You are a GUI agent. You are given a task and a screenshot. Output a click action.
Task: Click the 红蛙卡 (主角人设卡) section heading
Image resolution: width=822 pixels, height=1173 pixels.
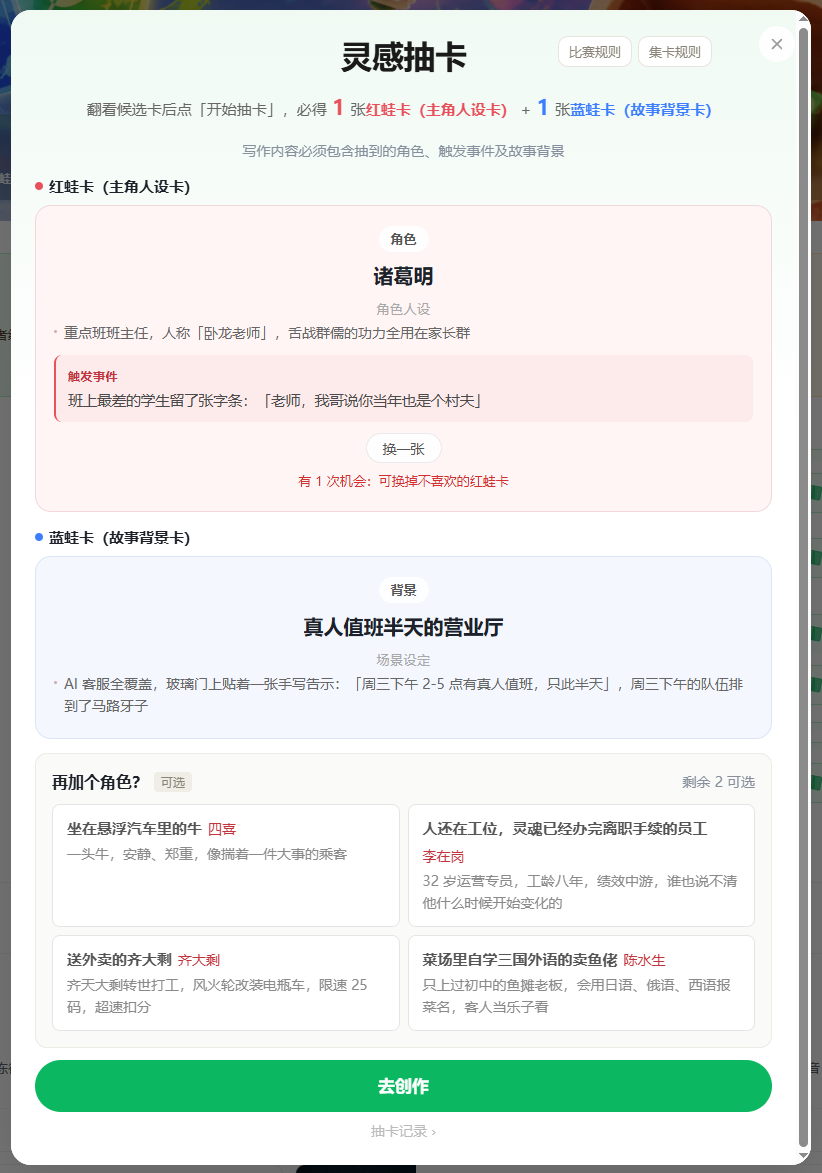pyautogui.click(x=120, y=187)
